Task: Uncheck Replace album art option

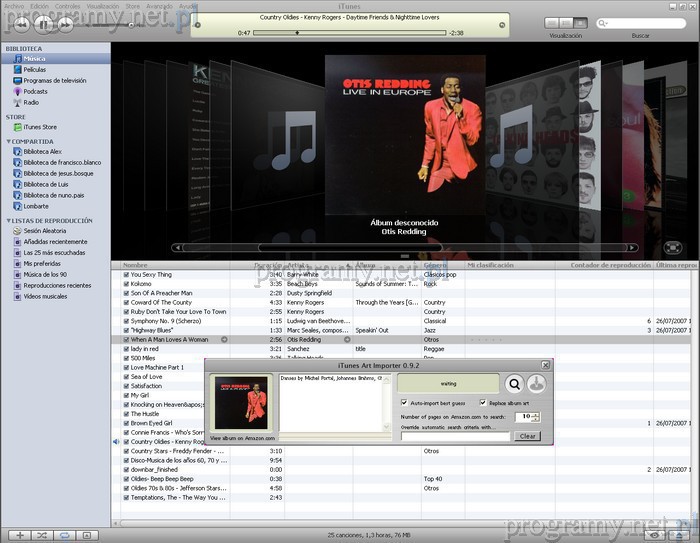Action: pos(484,402)
